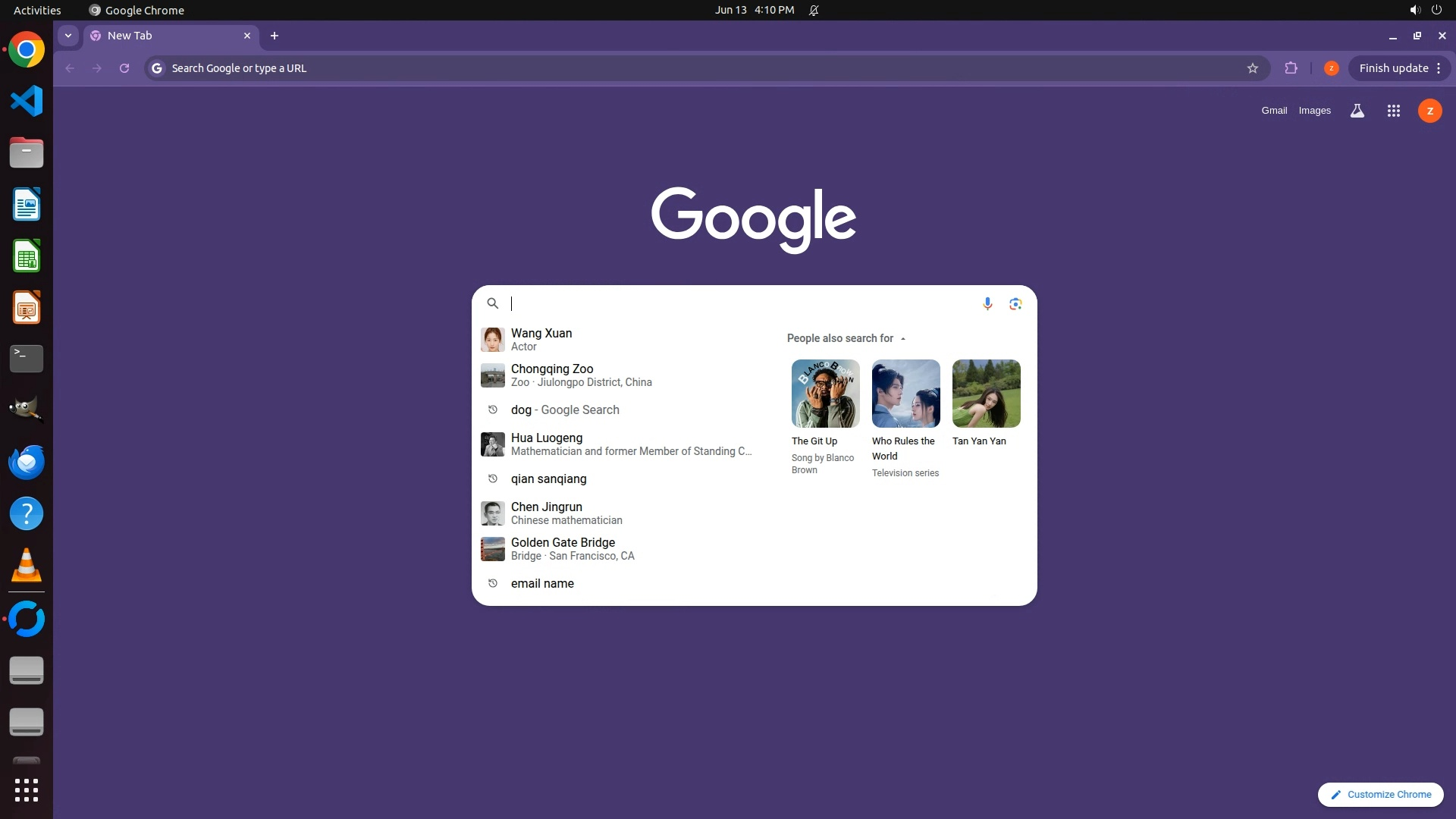The width and height of the screenshot is (1456, 819).
Task: Launch Visual Studio Code from the dock
Action: pos(27,101)
